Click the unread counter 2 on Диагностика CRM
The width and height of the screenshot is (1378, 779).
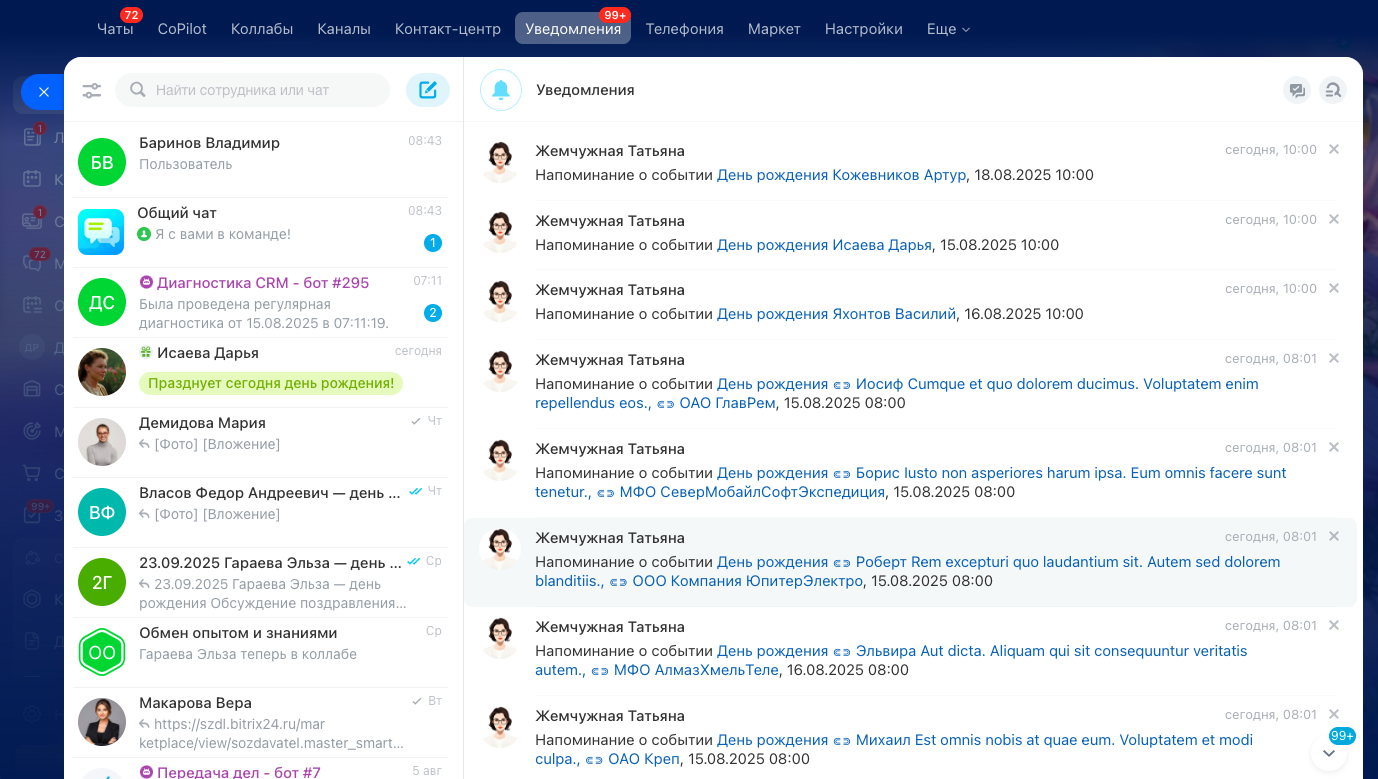pyautogui.click(x=433, y=313)
